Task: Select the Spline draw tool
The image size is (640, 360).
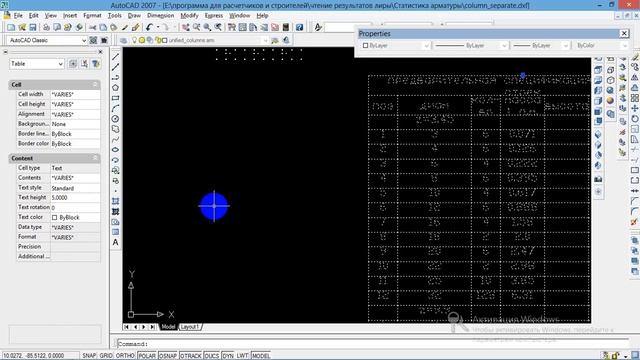Action: [x=116, y=139]
